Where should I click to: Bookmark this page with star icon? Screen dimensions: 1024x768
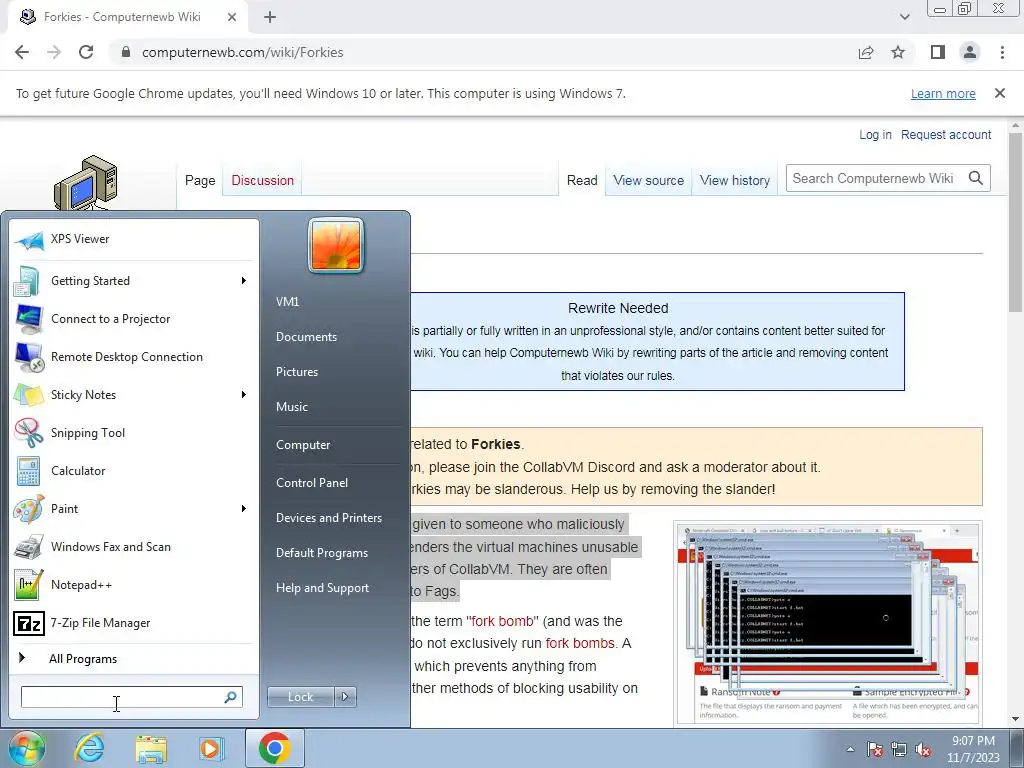pyautogui.click(x=898, y=52)
